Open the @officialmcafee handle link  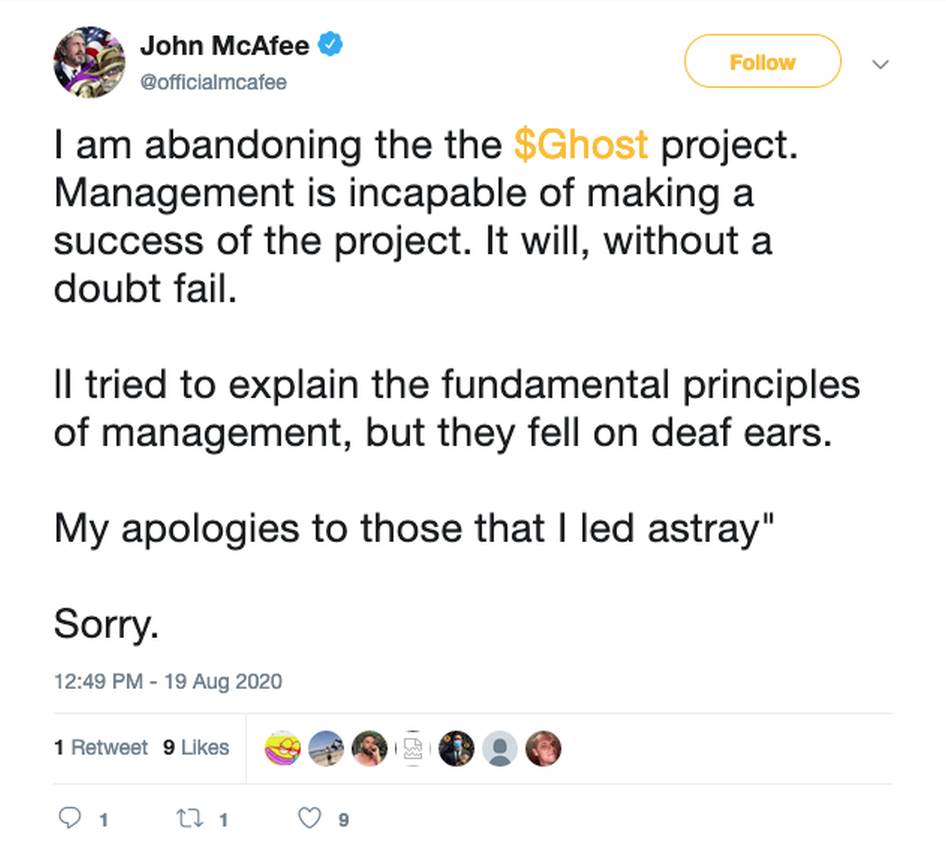pos(213,82)
